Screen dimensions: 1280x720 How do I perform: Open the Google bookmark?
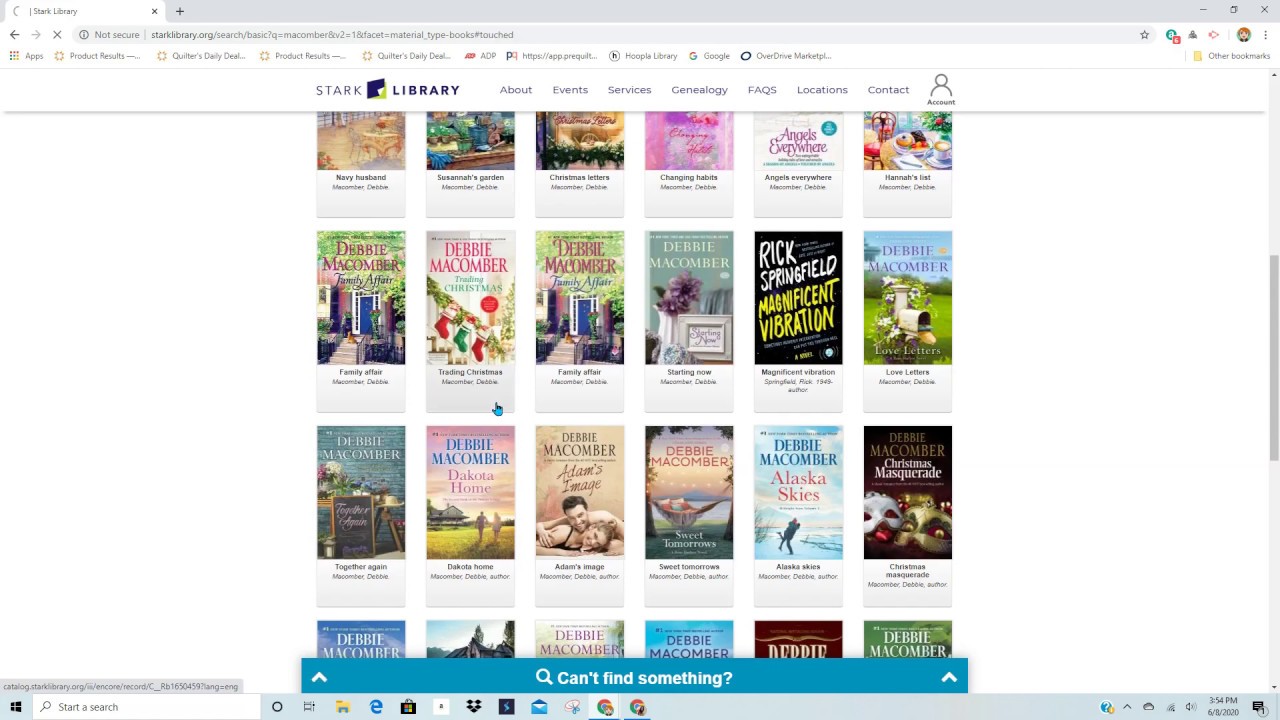(709, 56)
